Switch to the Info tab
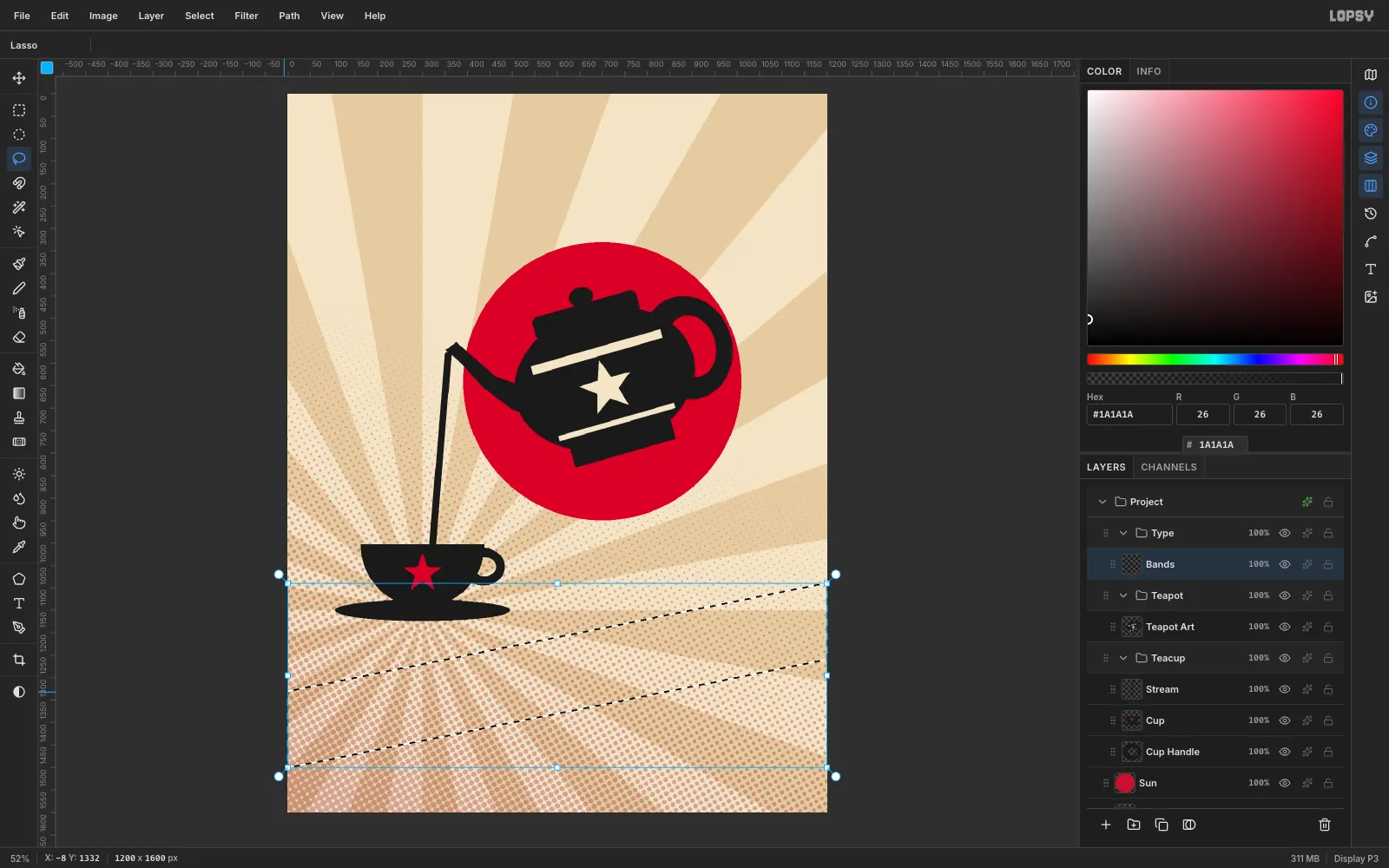 [x=1149, y=71]
